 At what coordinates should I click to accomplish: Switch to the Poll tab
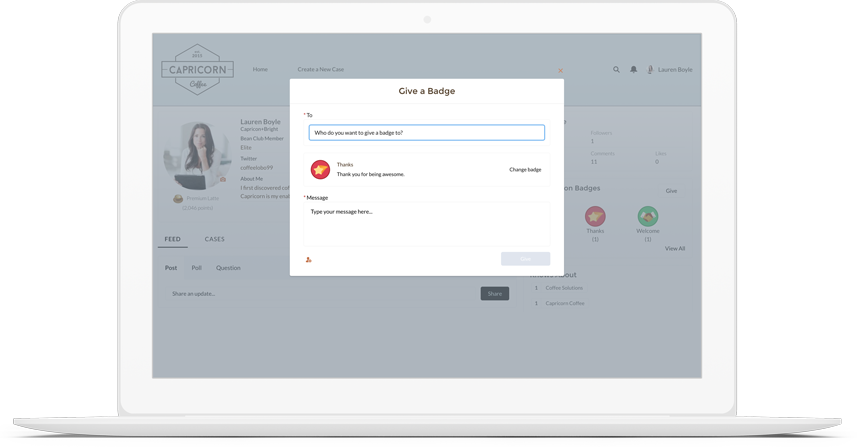point(196,268)
